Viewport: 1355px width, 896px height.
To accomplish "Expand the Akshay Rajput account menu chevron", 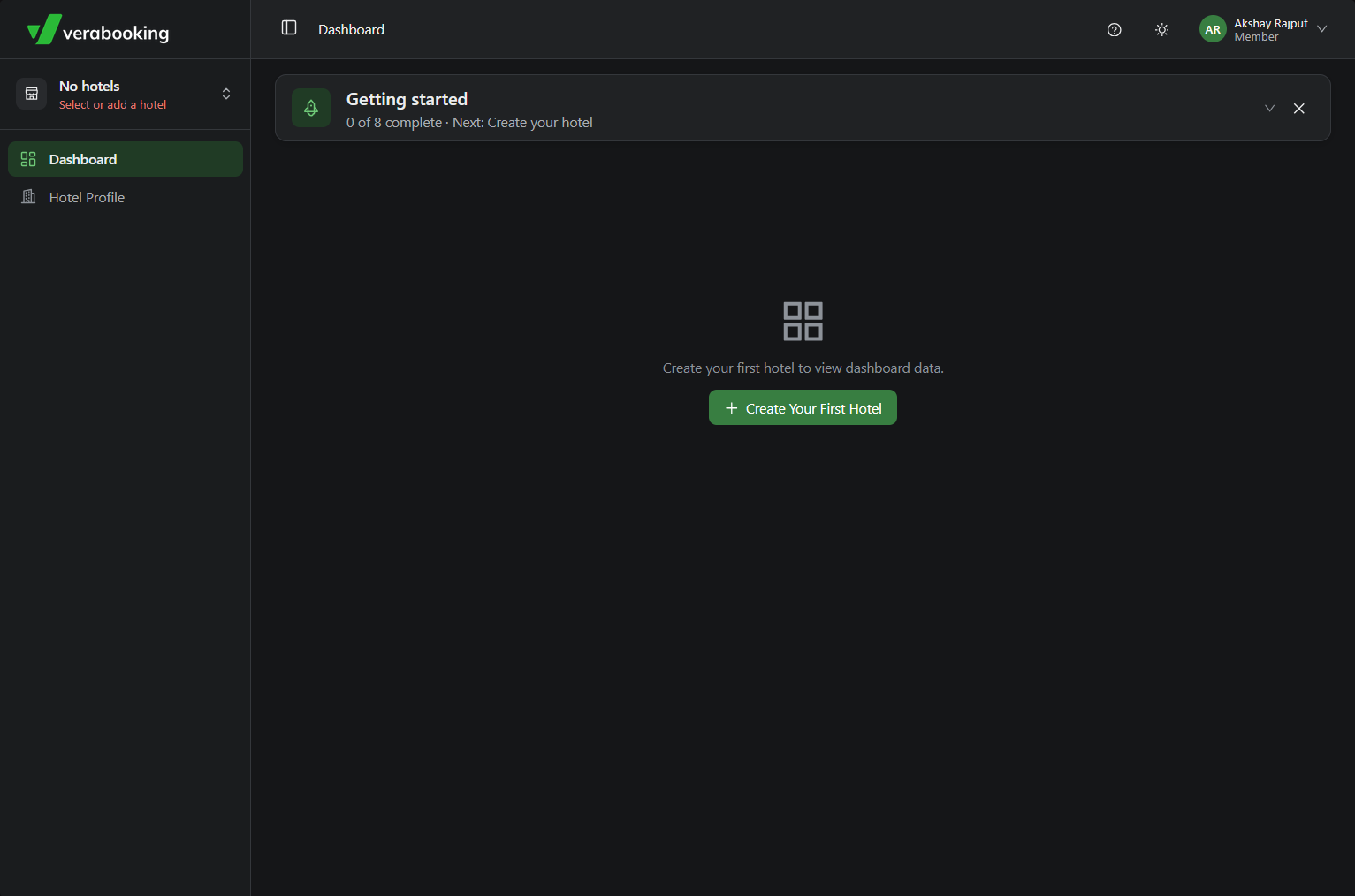I will point(1322,29).
